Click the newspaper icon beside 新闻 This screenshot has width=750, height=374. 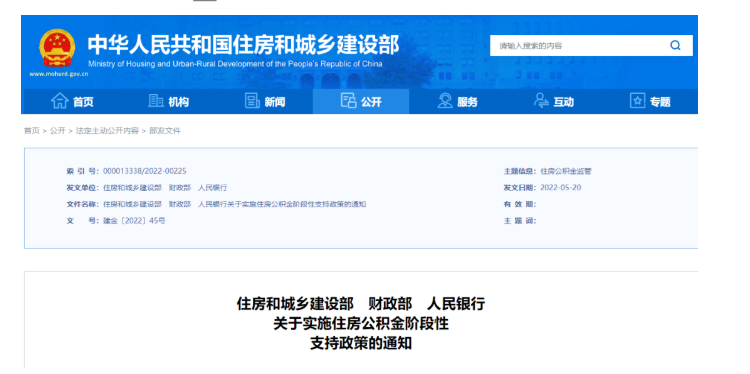[x=252, y=101]
